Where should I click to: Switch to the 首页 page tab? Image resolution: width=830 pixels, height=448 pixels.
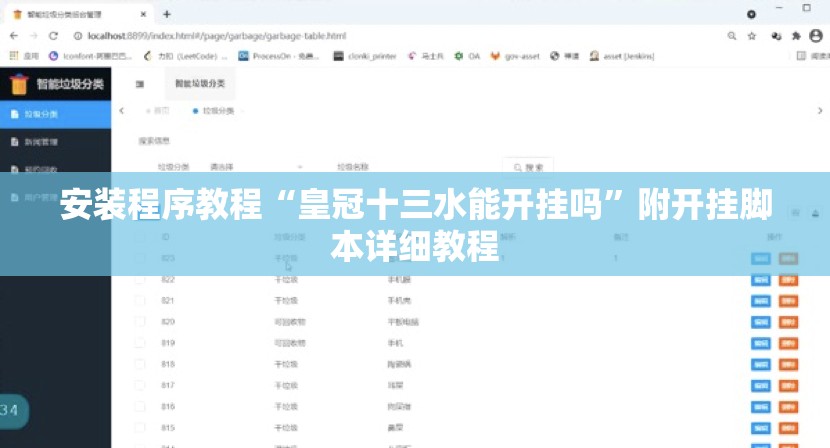pos(158,111)
